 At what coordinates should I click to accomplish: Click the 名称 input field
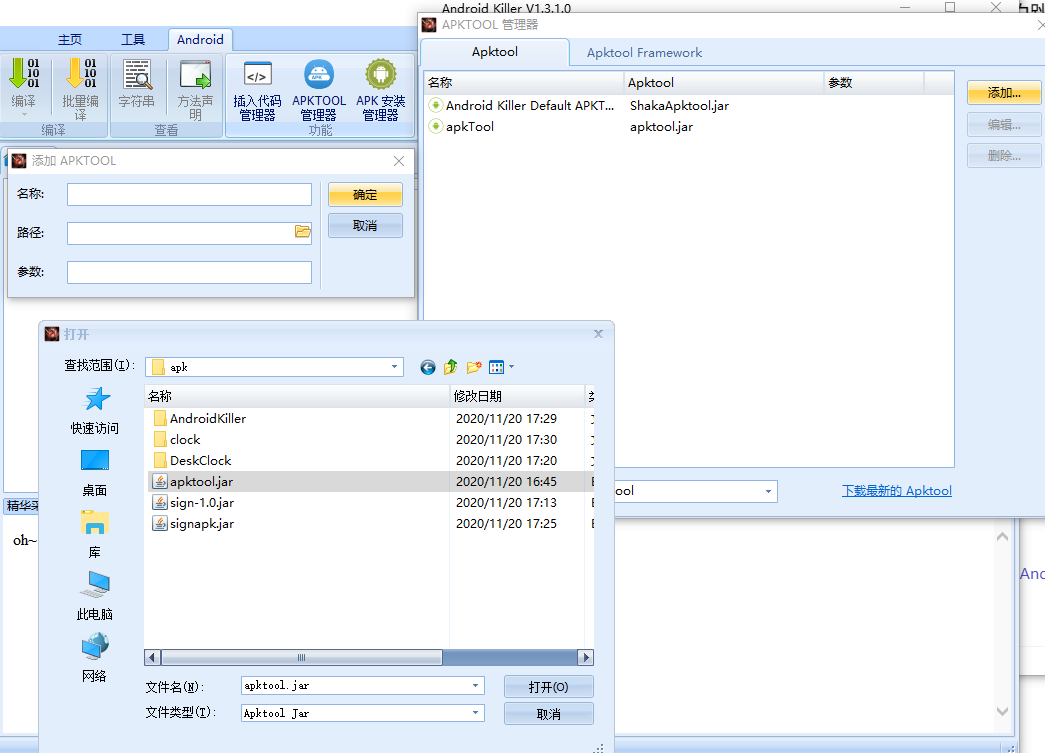click(x=189, y=195)
